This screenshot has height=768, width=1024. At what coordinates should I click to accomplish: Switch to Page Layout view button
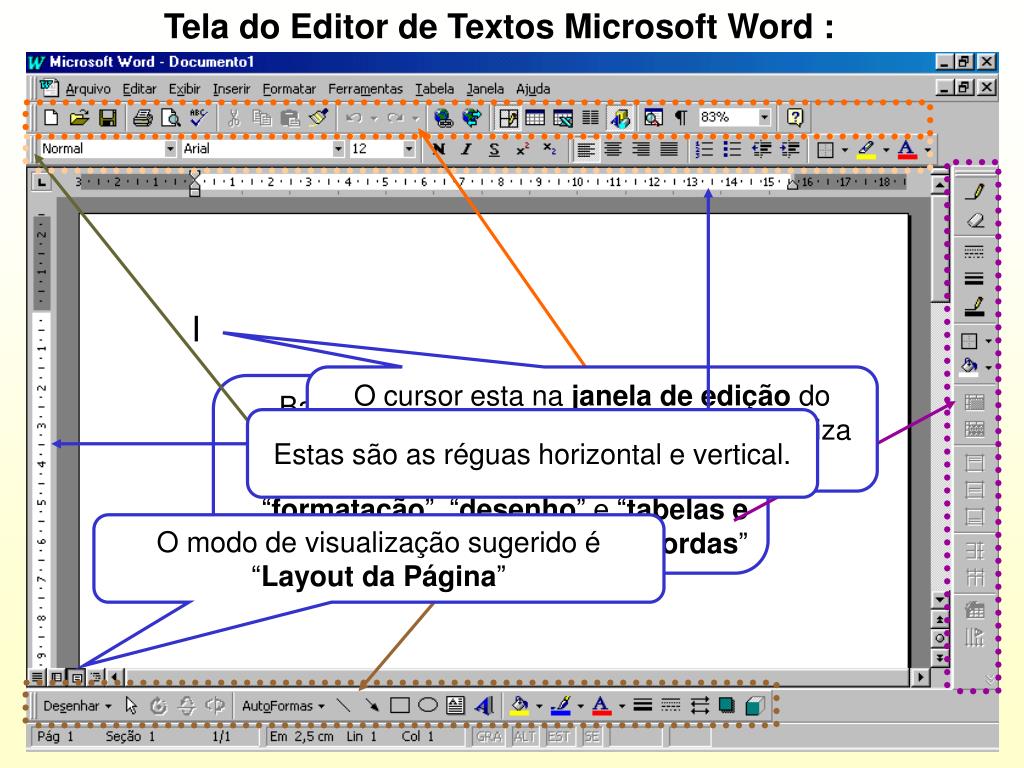click(x=77, y=677)
